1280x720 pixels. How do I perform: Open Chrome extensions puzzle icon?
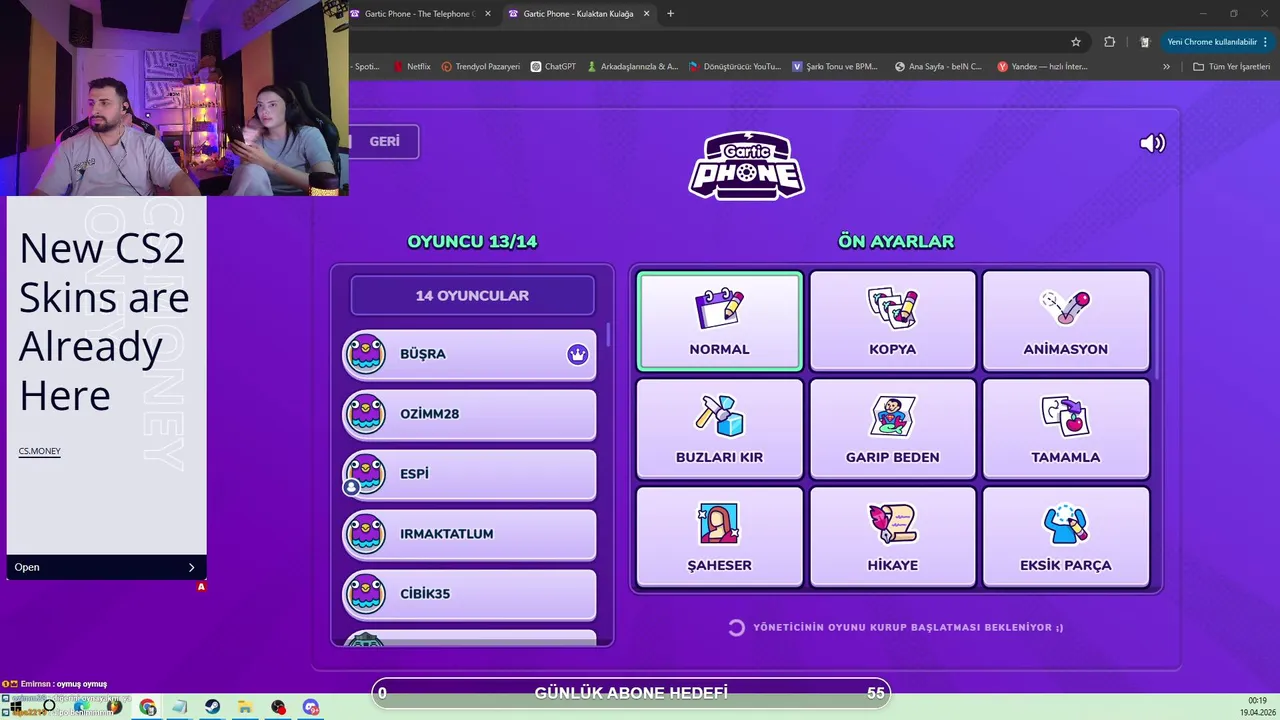click(1110, 42)
